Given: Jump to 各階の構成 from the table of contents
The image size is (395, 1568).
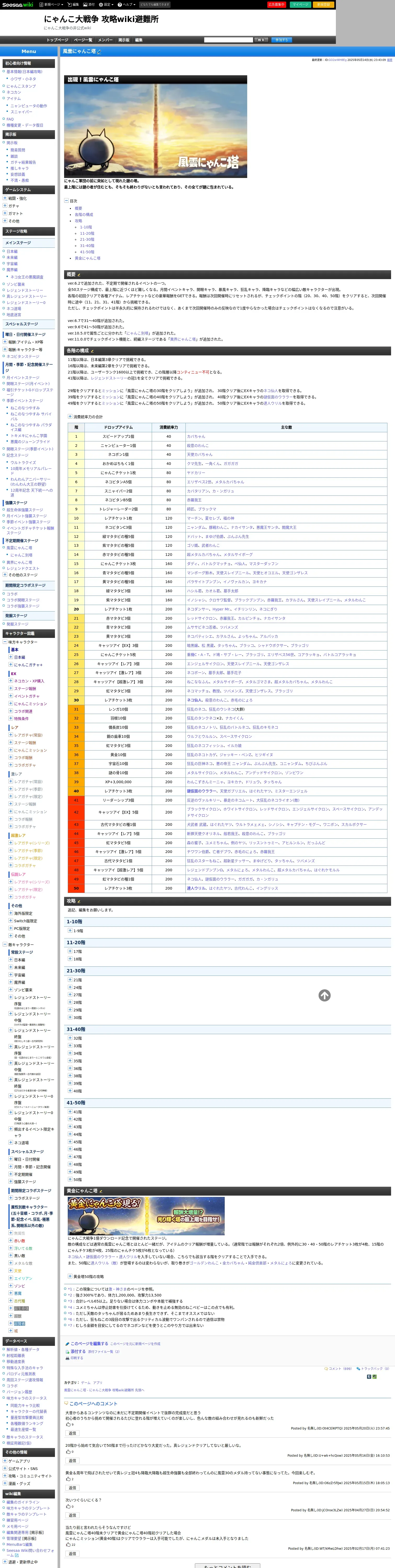Looking at the screenshot, I should [x=84, y=215].
